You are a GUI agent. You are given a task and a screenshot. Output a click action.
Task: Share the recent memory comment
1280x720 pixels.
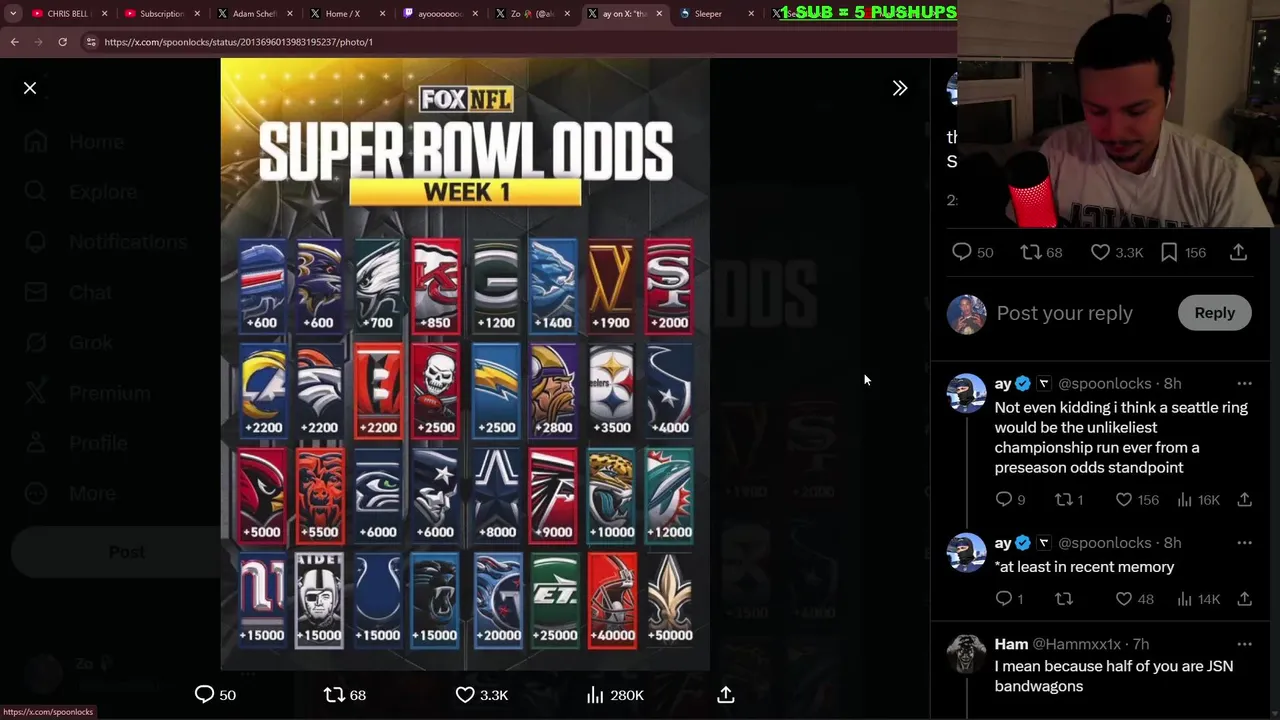tap(1244, 598)
